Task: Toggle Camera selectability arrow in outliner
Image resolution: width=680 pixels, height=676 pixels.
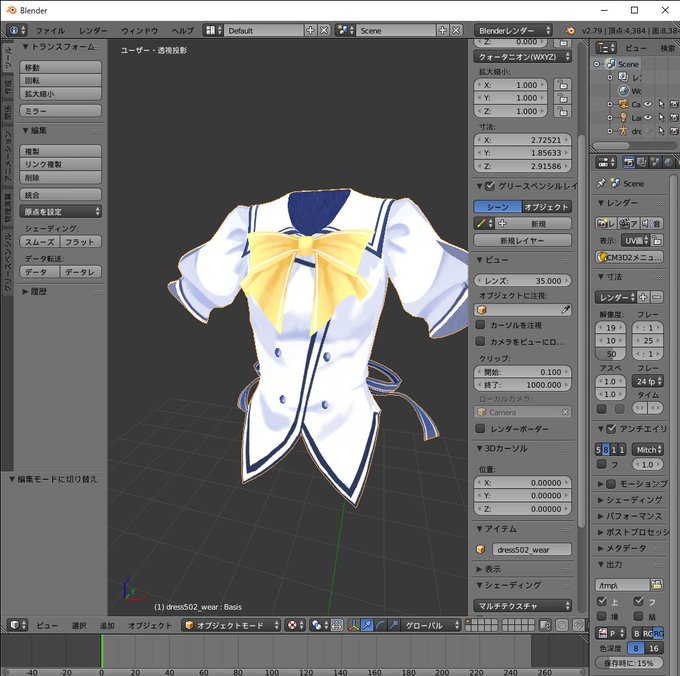Action: pyautogui.click(x=661, y=104)
